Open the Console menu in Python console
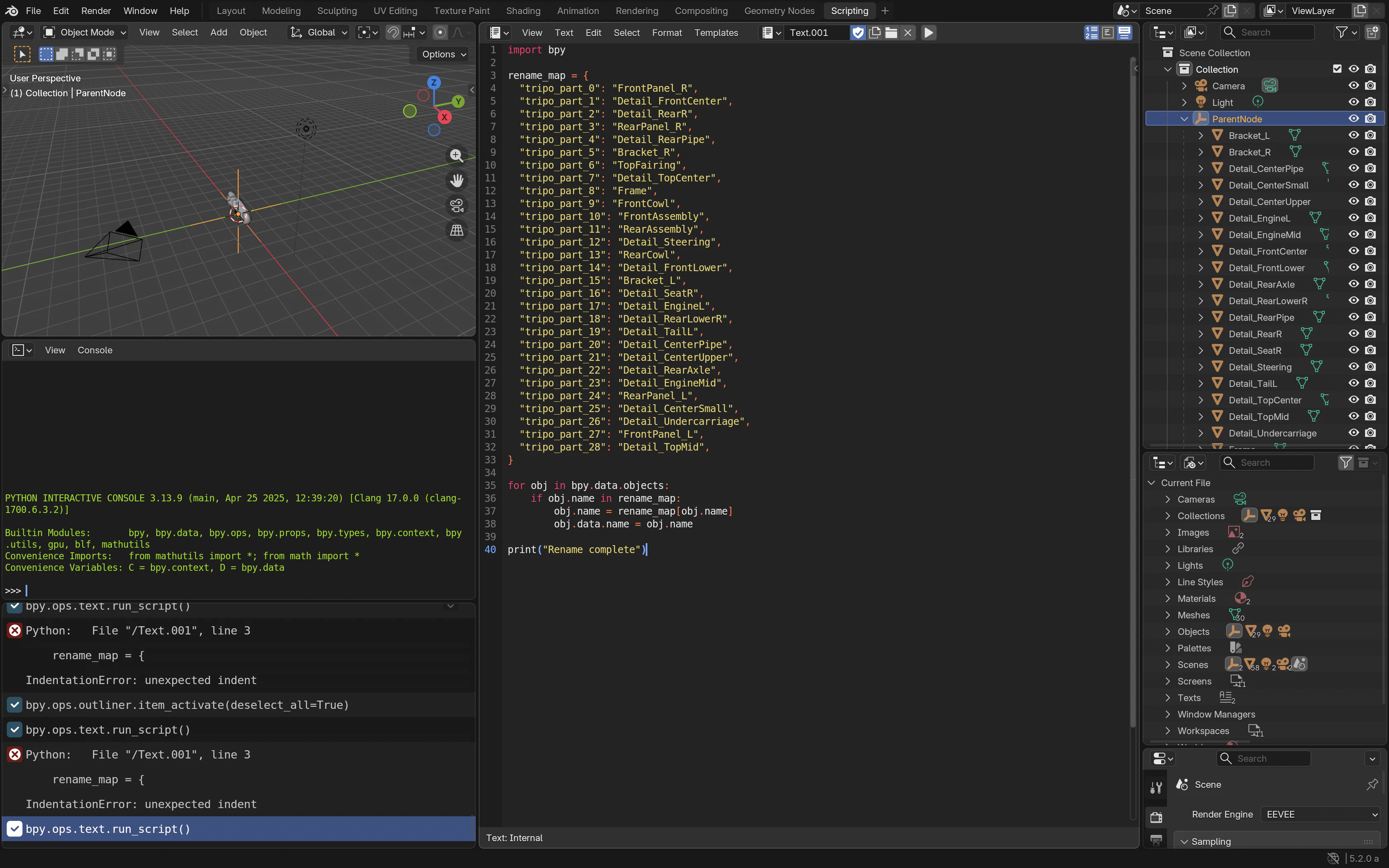Image resolution: width=1389 pixels, height=868 pixels. pos(95,350)
